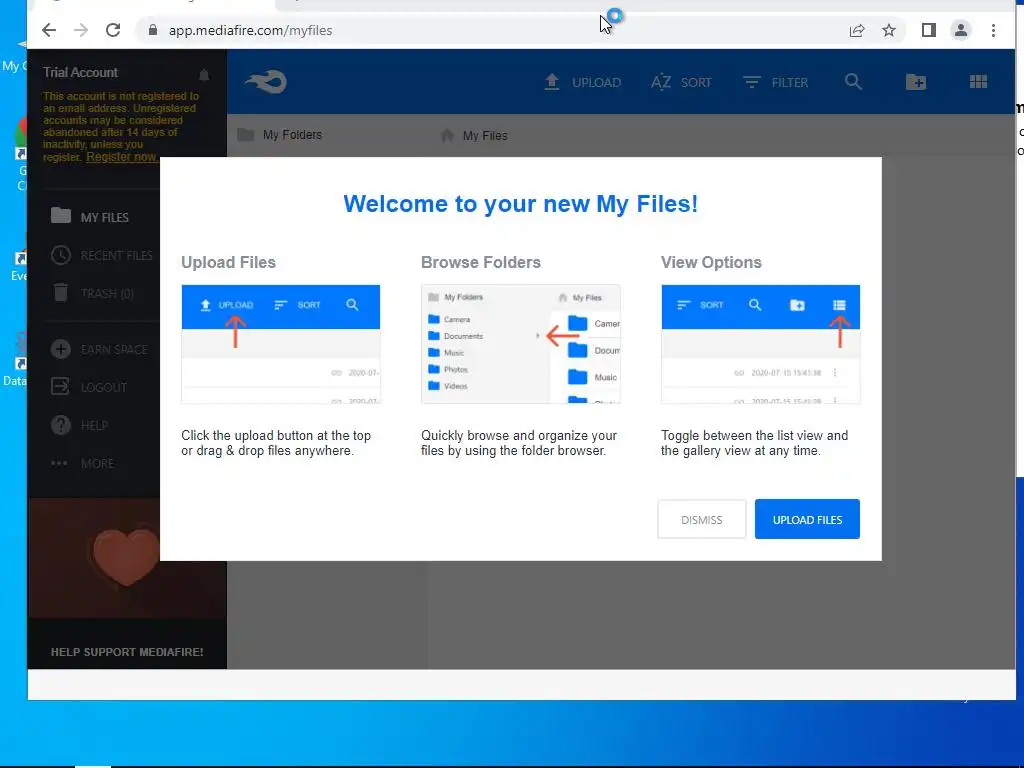Click the My Files home breadcrumb
The height and width of the screenshot is (768, 1024).
click(x=474, y=135)
